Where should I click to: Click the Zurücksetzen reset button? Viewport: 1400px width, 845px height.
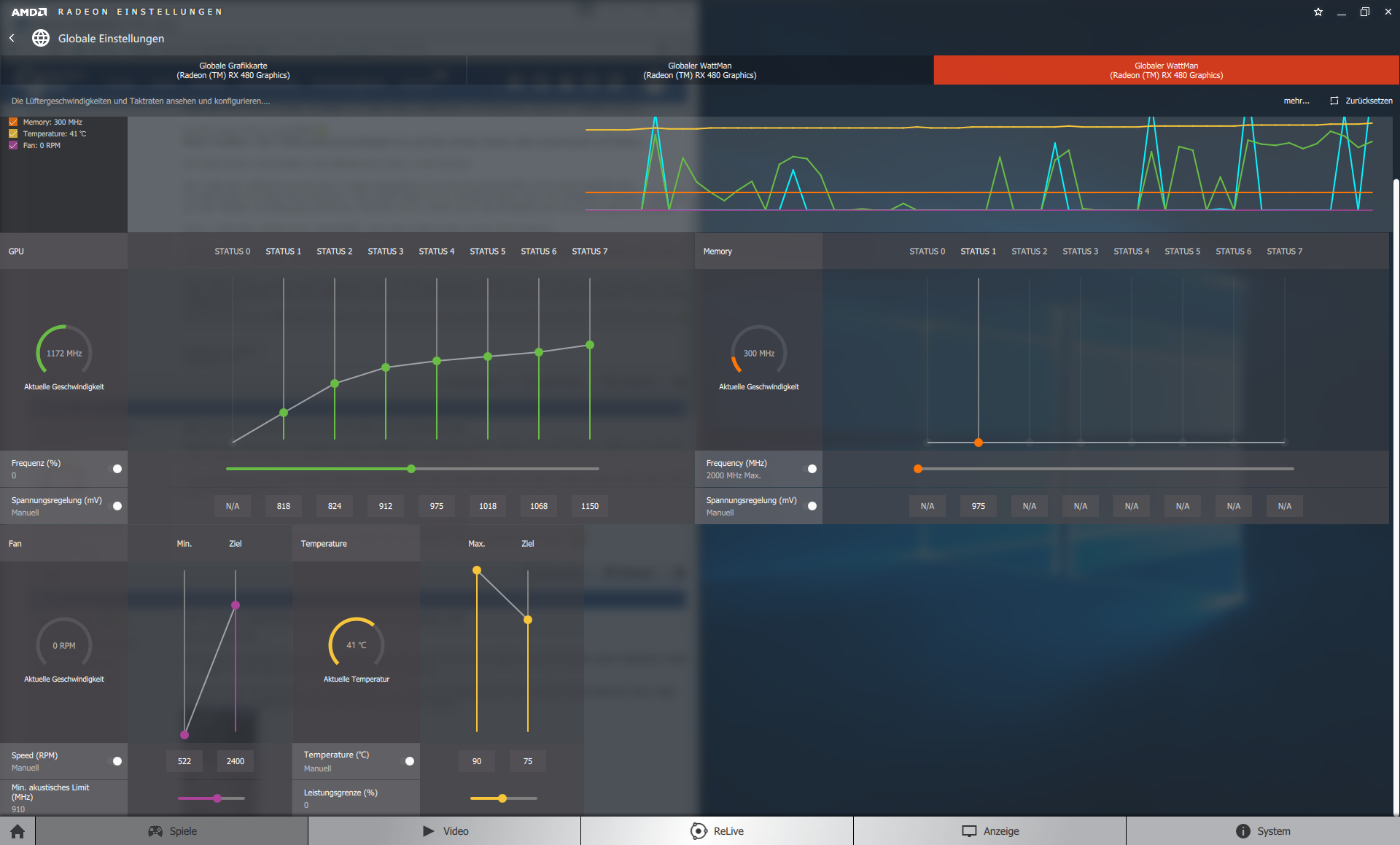[x=1361, y=101]
